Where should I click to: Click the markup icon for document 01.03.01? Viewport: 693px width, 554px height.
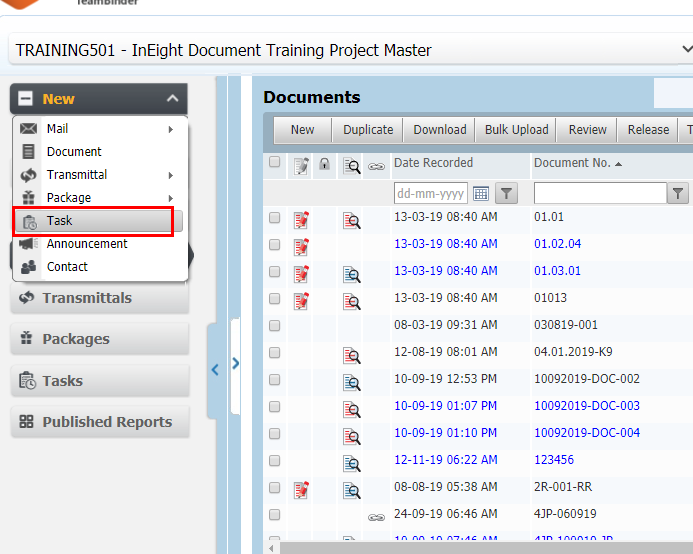point(301,274)
